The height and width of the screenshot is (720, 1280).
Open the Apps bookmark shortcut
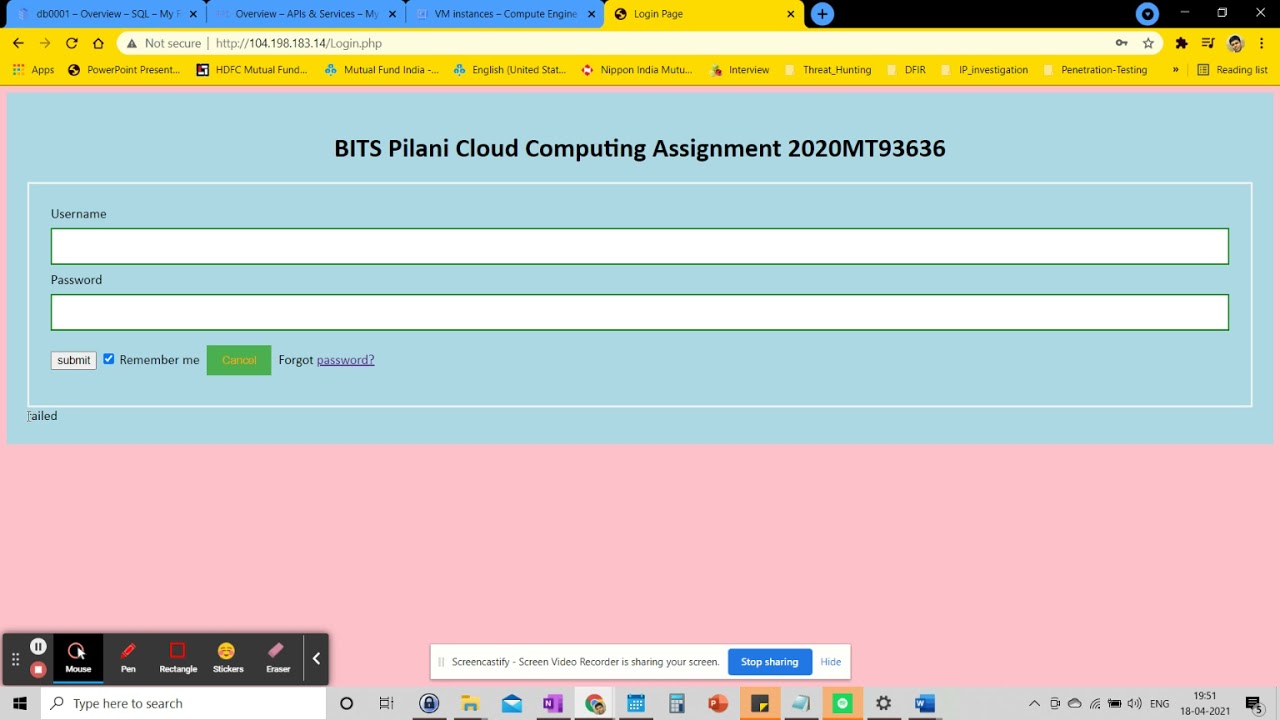(33, 70)
